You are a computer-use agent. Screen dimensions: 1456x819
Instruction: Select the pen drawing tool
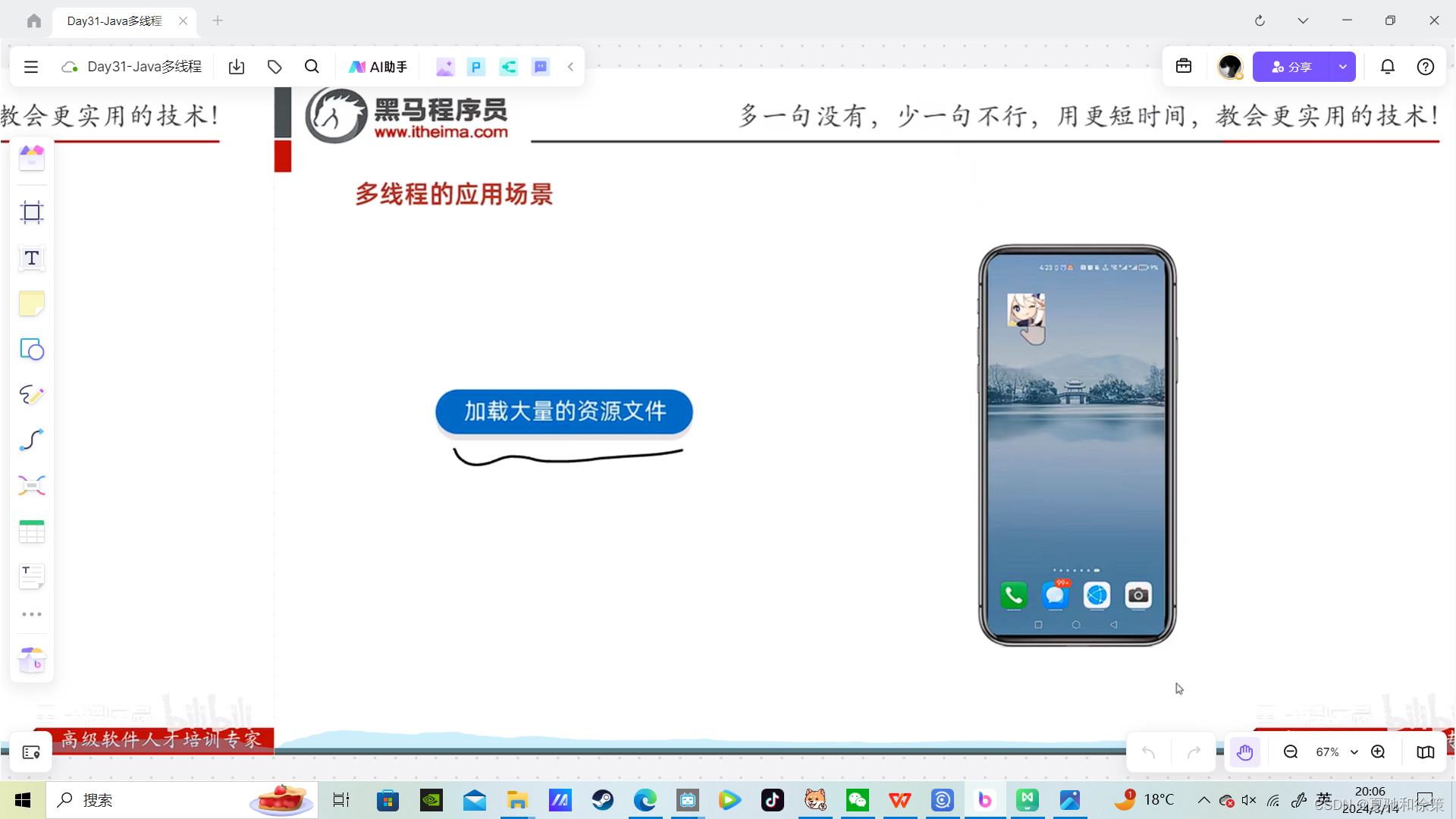click(x=31, y=394)
